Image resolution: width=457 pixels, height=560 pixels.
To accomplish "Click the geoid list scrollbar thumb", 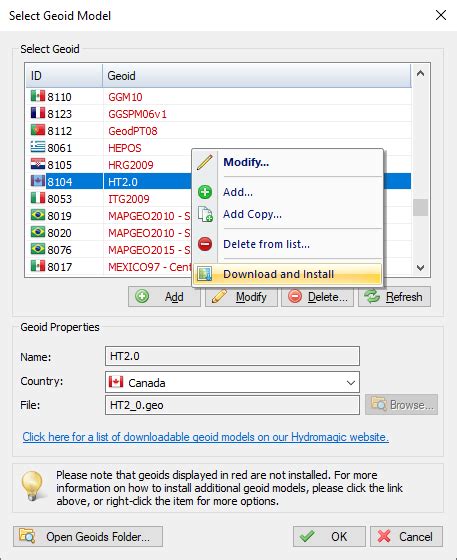I will pos(421,207).
